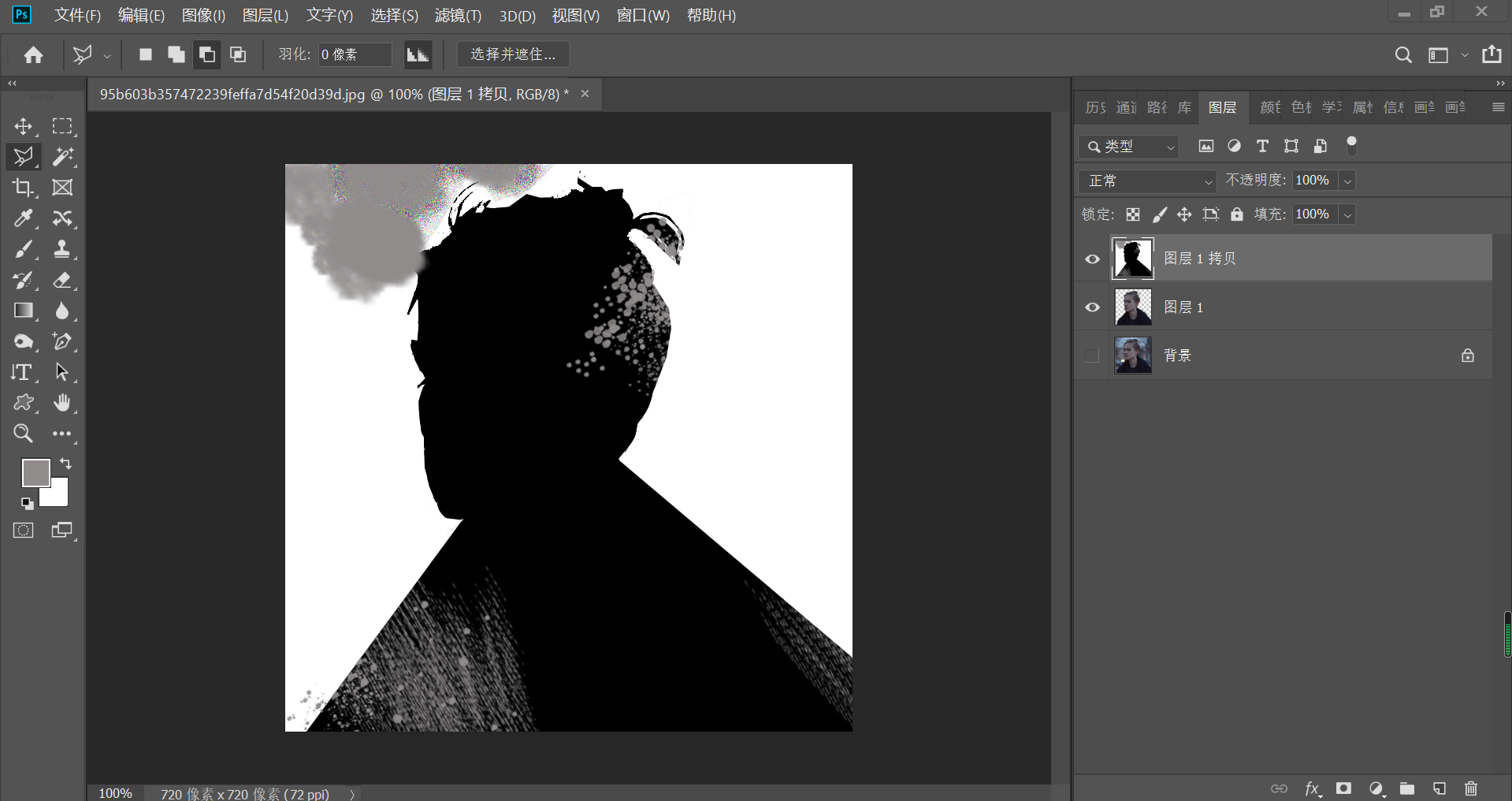This screenshot has width=1512, height=801.
Task: Select the Blur tool
Action: (62, 311)
